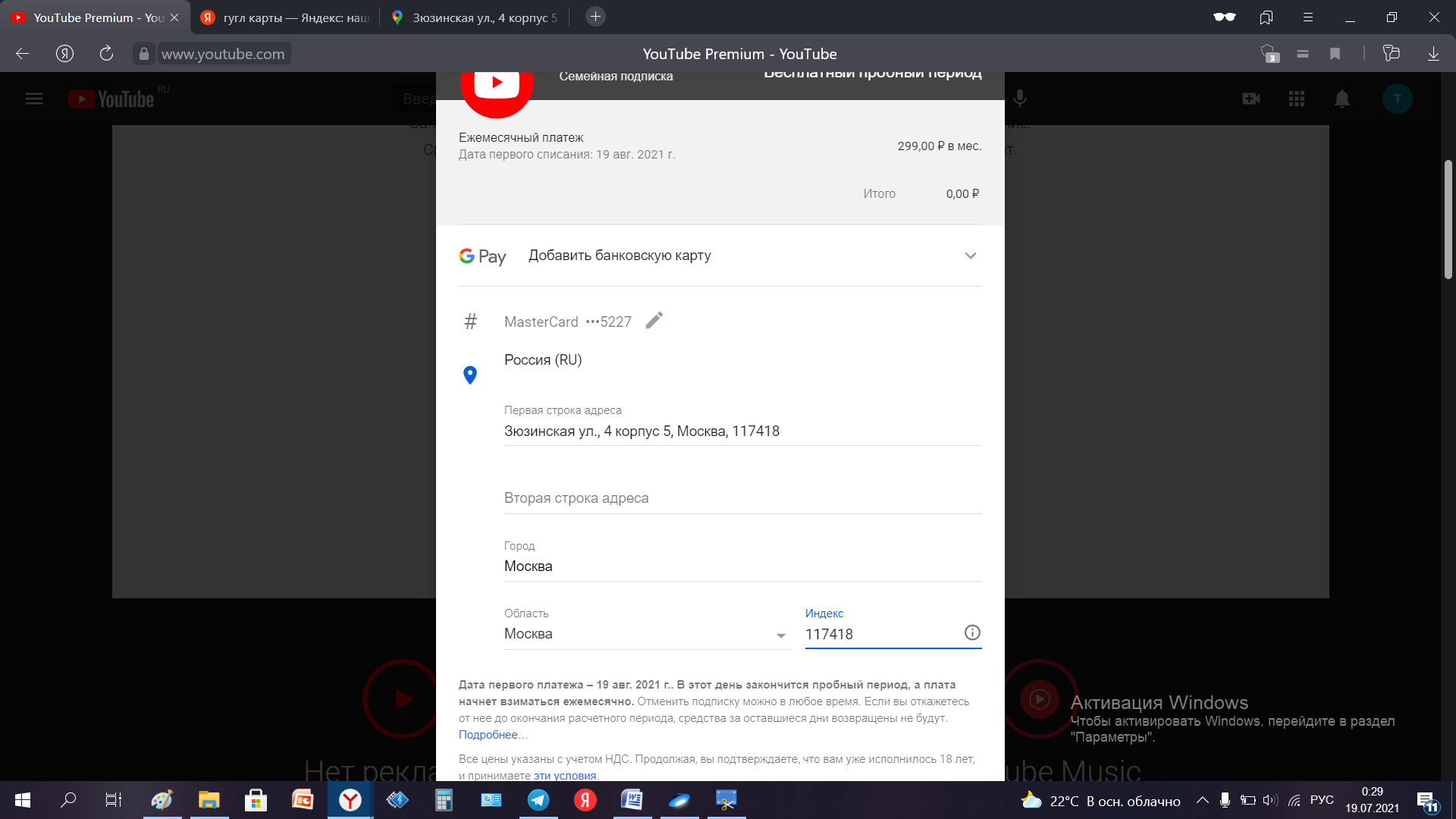The image size is (1456, 819).
Task: Toggle incognito glasses icon
Action: 1225,17
